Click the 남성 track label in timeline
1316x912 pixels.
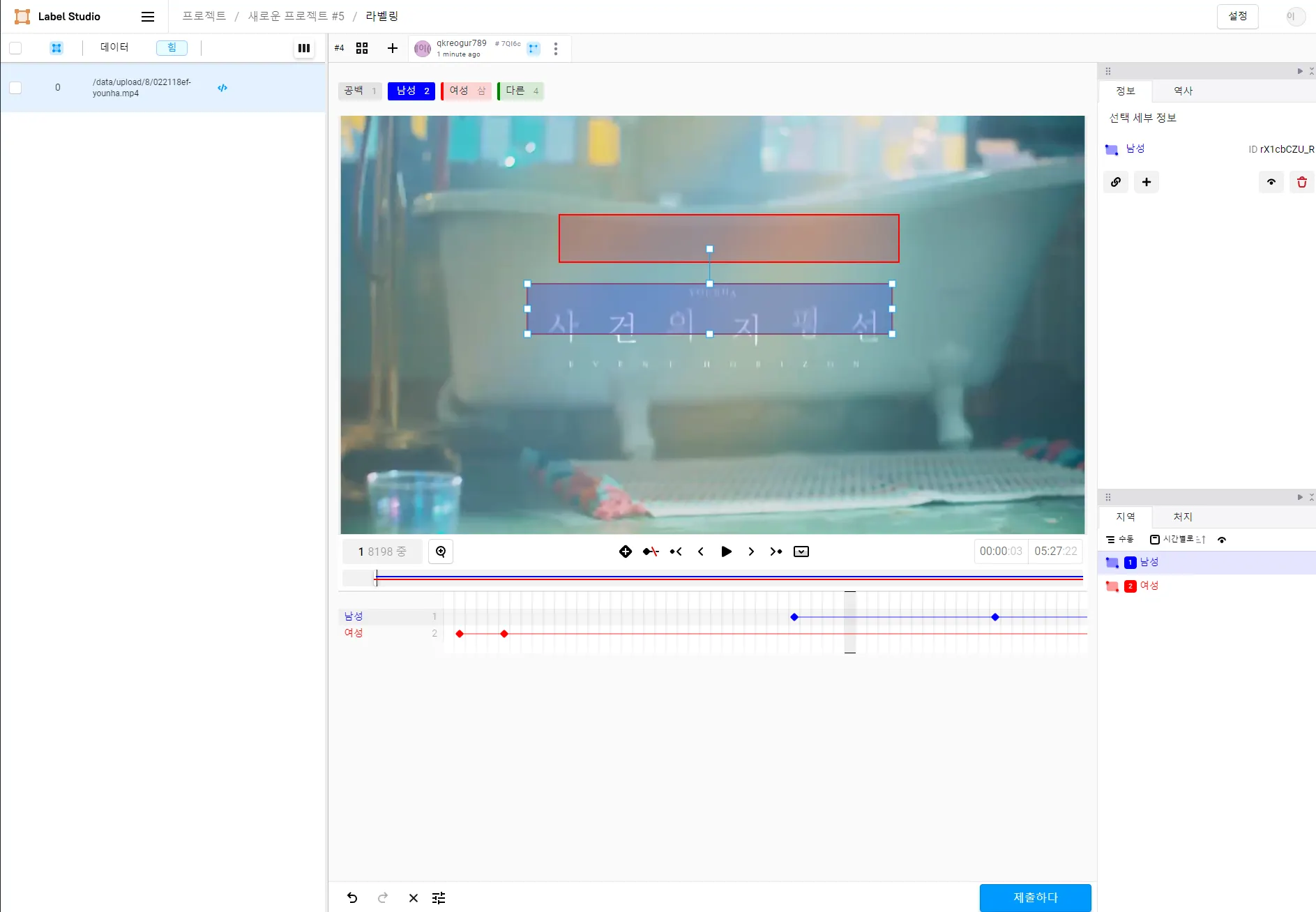point(354,616)
